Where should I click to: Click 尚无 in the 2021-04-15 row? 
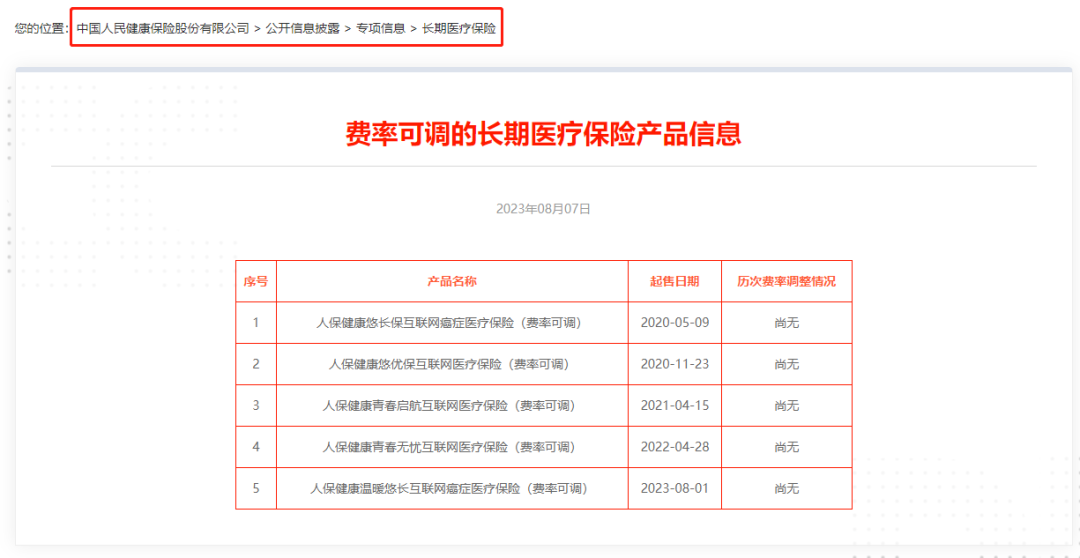point(787,406)
